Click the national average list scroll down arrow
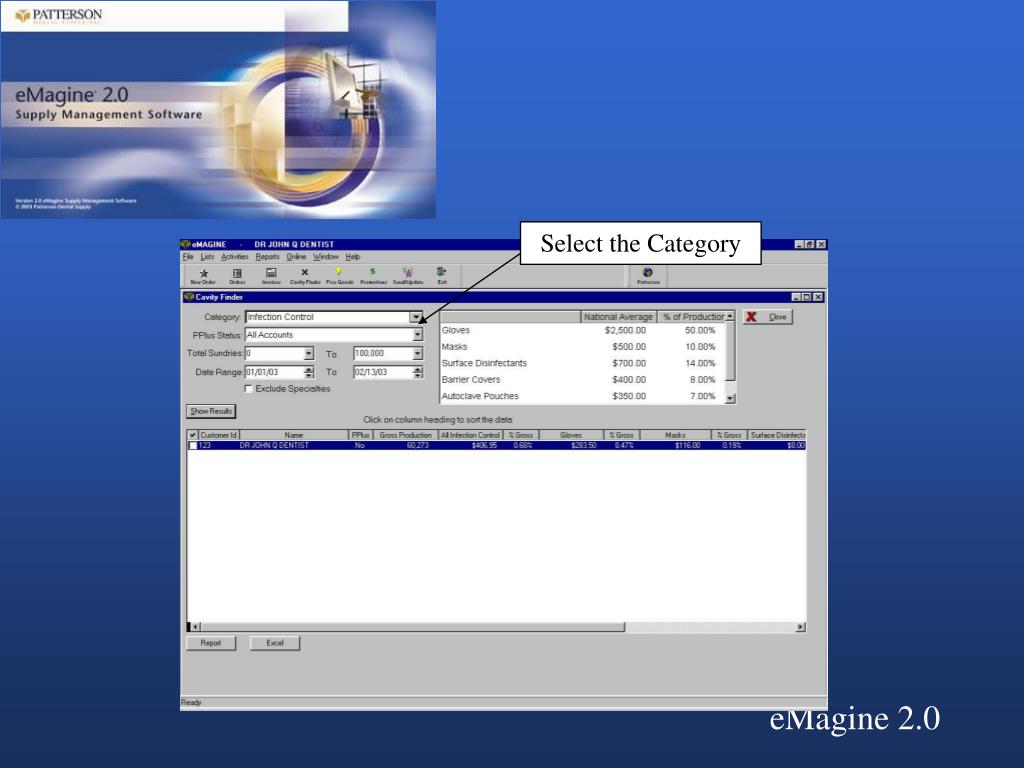 click(731, 398)
